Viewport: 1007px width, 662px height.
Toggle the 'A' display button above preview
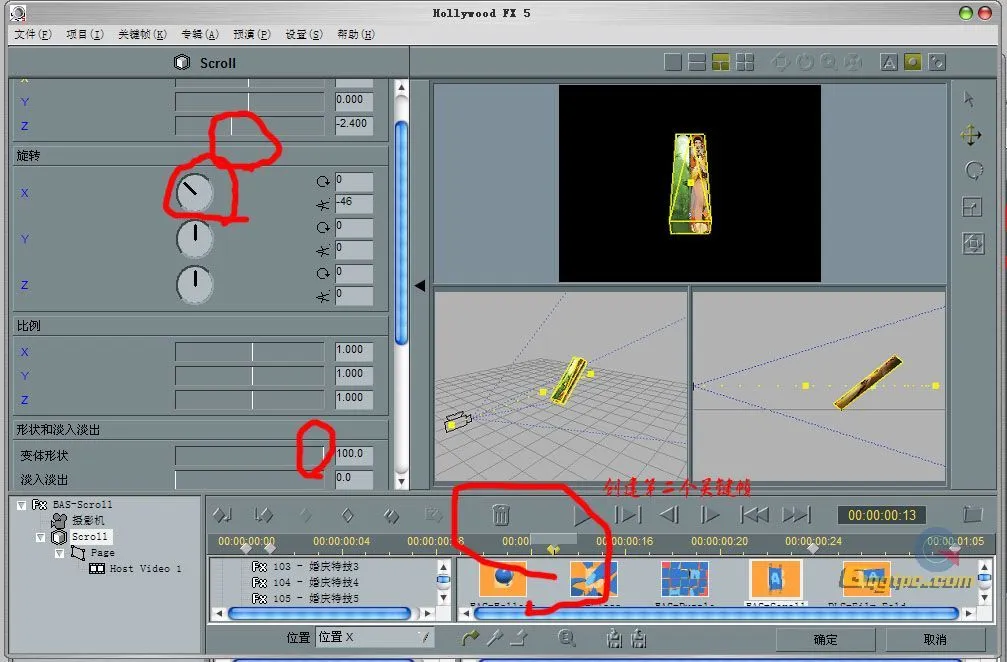[888, 62]
